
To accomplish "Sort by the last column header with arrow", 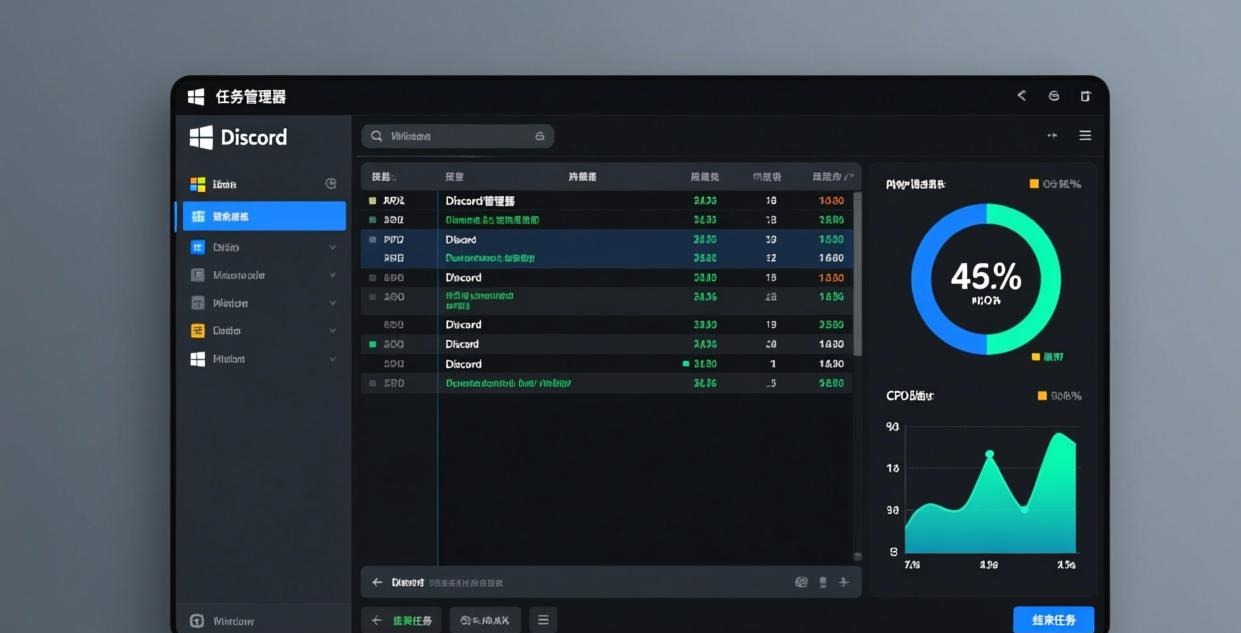I will pyautogui.click(x=834, y=176).
